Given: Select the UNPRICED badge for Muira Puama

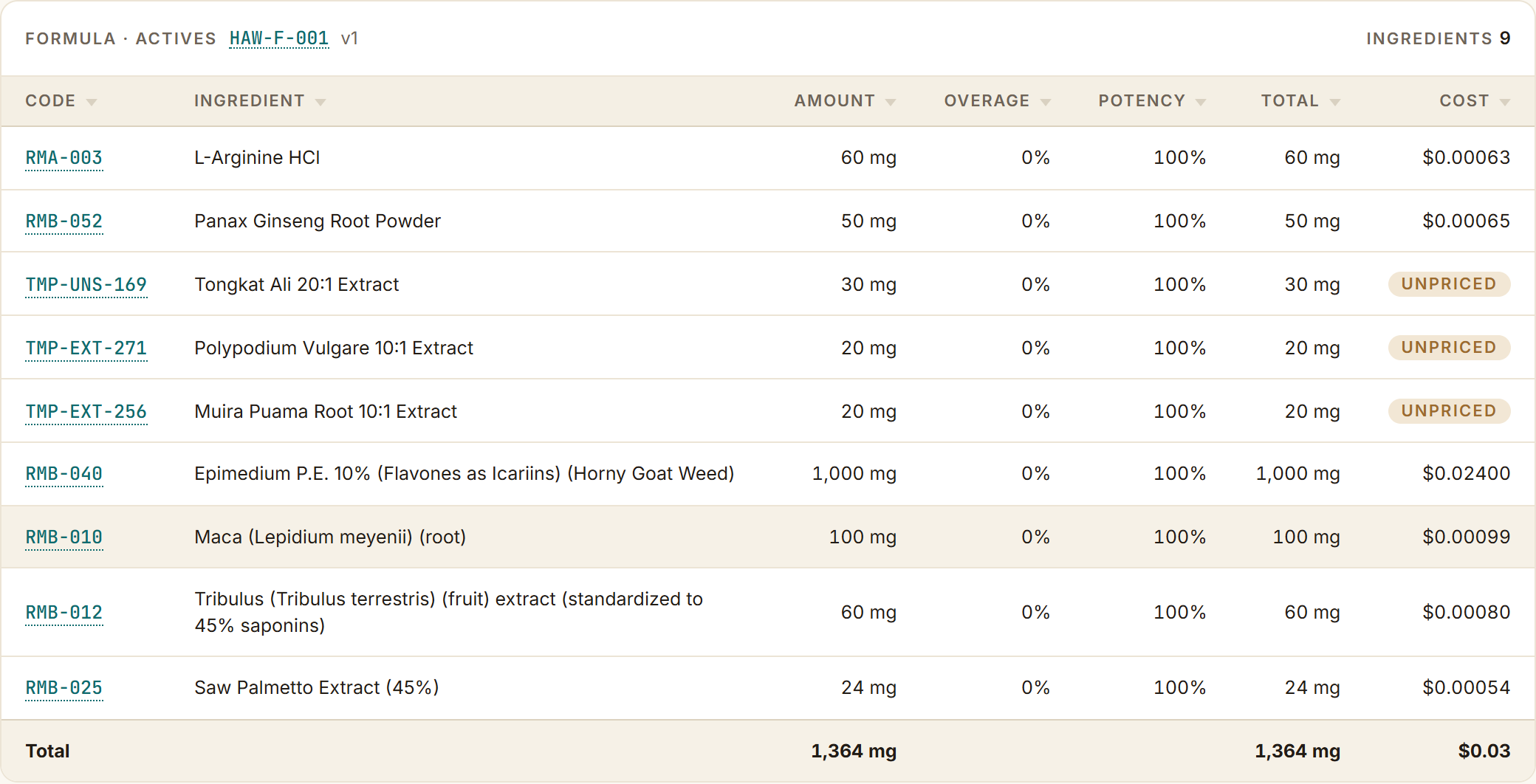Looking at the screenshot, I should [1449, 411].
